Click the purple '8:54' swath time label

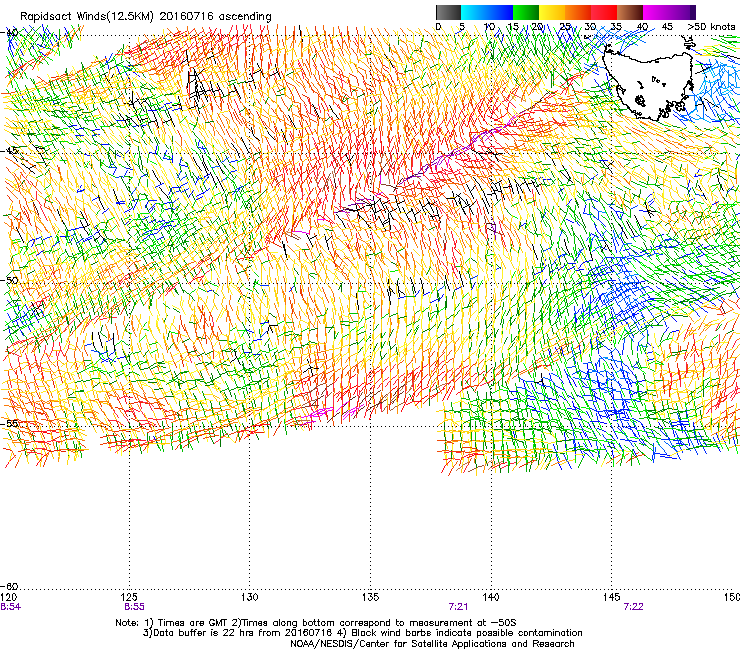coord(10,607)
